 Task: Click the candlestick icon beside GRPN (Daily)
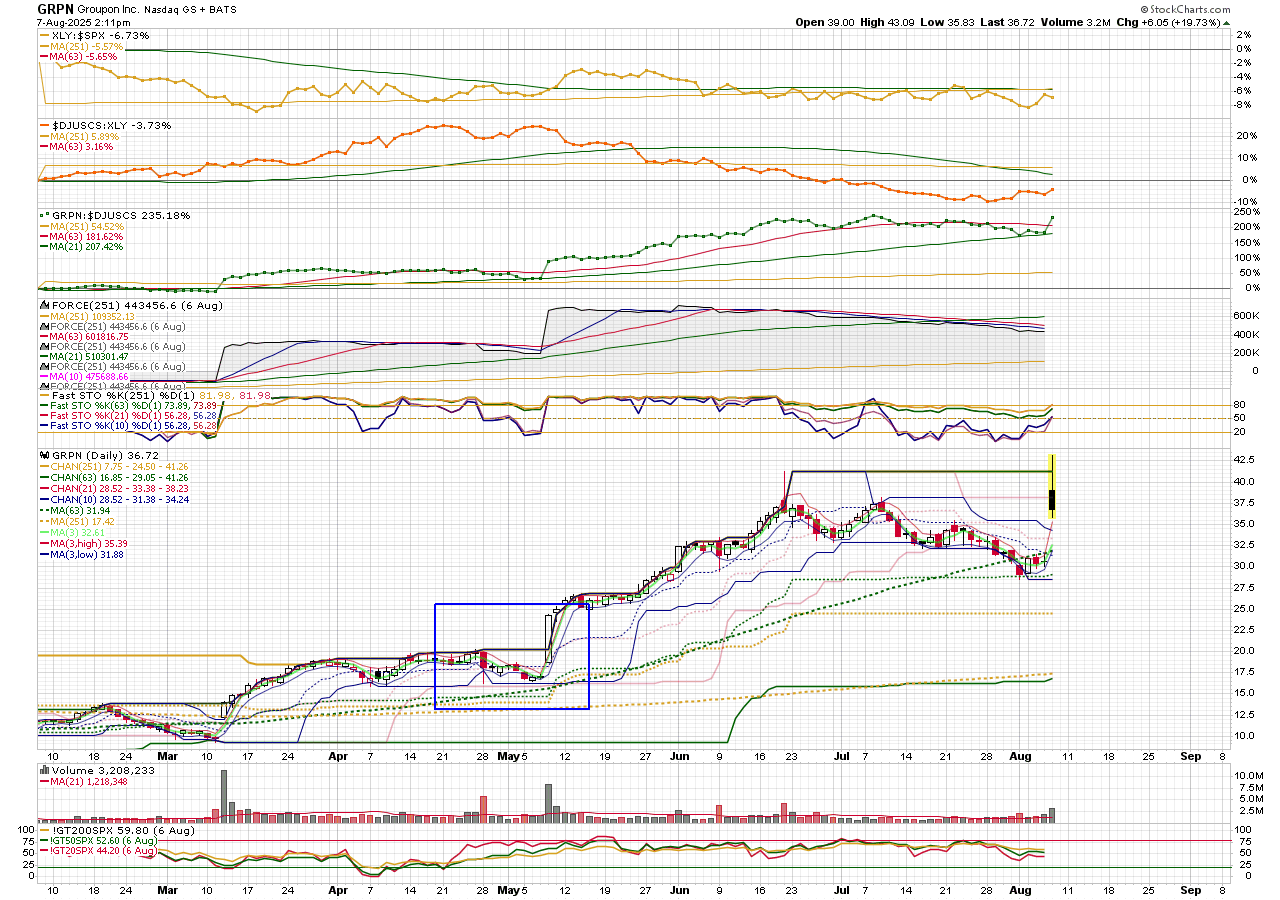pyautogui.click(x=43, y=454)
